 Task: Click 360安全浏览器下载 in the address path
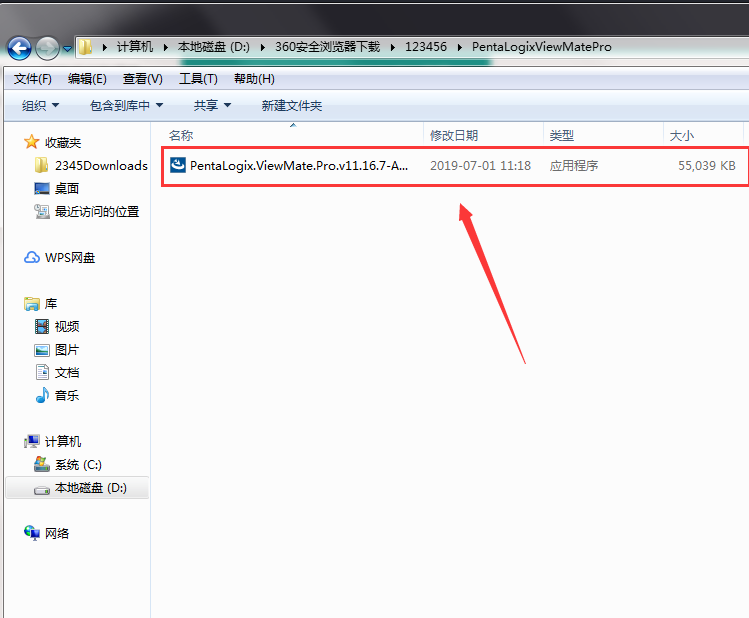pyautogui.click(x=327, y=47)
